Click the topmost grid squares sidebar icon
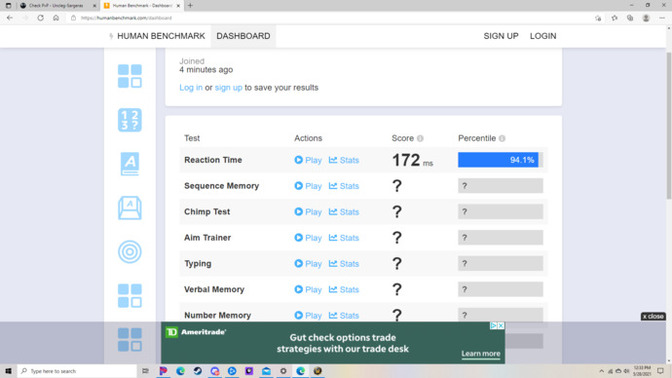This screenshot has width=672, height=378. [129, 76]
